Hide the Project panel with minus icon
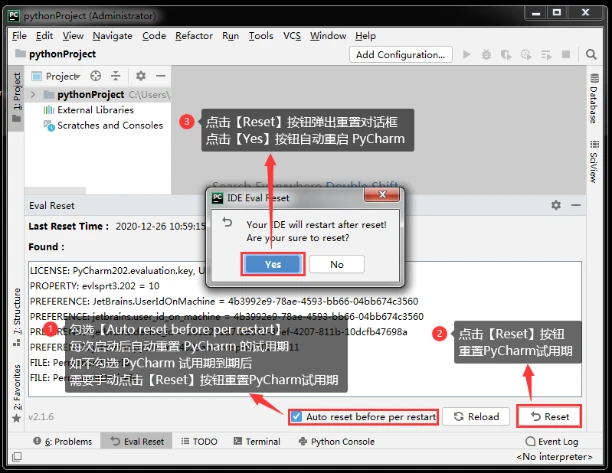This screenshot has width=612, height=473. click(x=161, y=76)
